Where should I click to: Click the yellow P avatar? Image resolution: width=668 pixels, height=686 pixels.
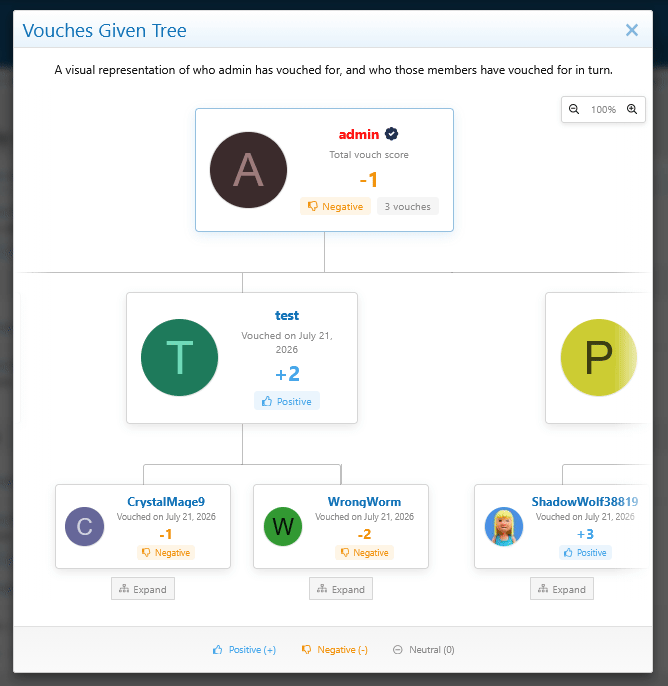598,357
